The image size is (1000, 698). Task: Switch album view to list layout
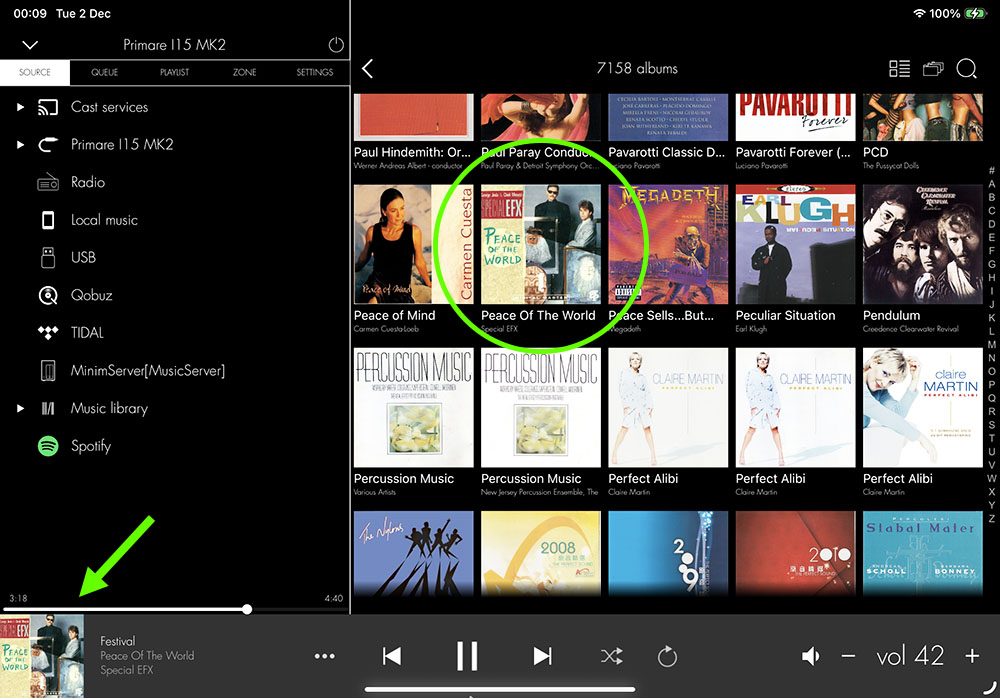(x=899, y=68)
